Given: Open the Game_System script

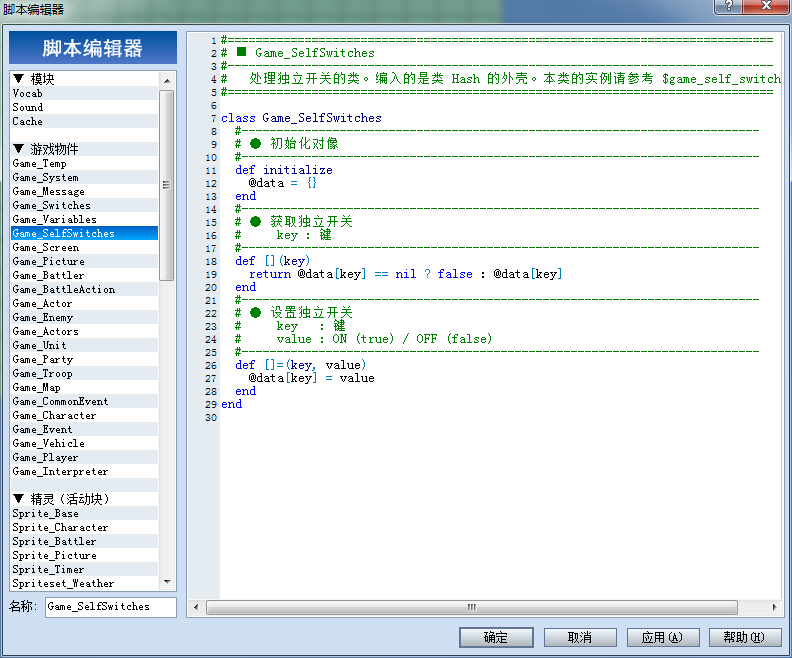Looking at the screenshot, I should click(x=84, y=177).
